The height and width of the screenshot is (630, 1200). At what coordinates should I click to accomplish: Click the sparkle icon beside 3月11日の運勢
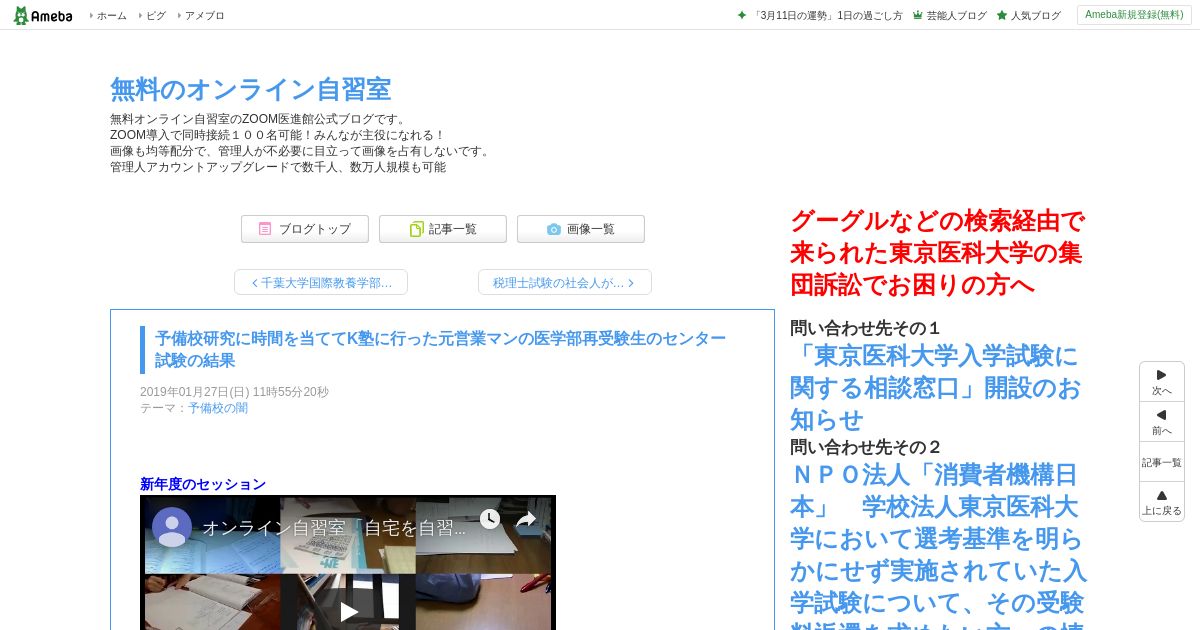(x=742, y=16)
